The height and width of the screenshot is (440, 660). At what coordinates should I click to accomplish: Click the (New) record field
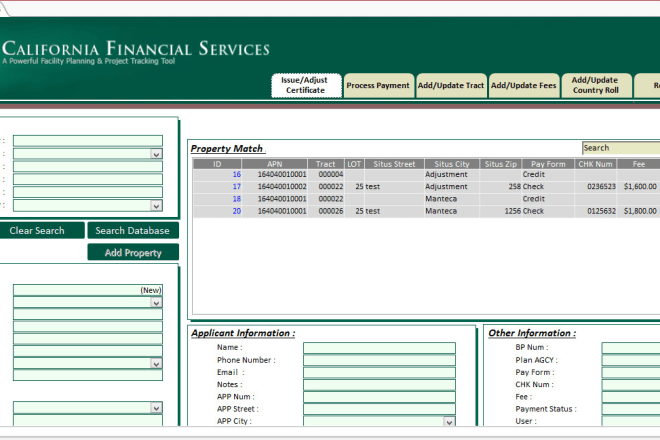coord(88,290)
